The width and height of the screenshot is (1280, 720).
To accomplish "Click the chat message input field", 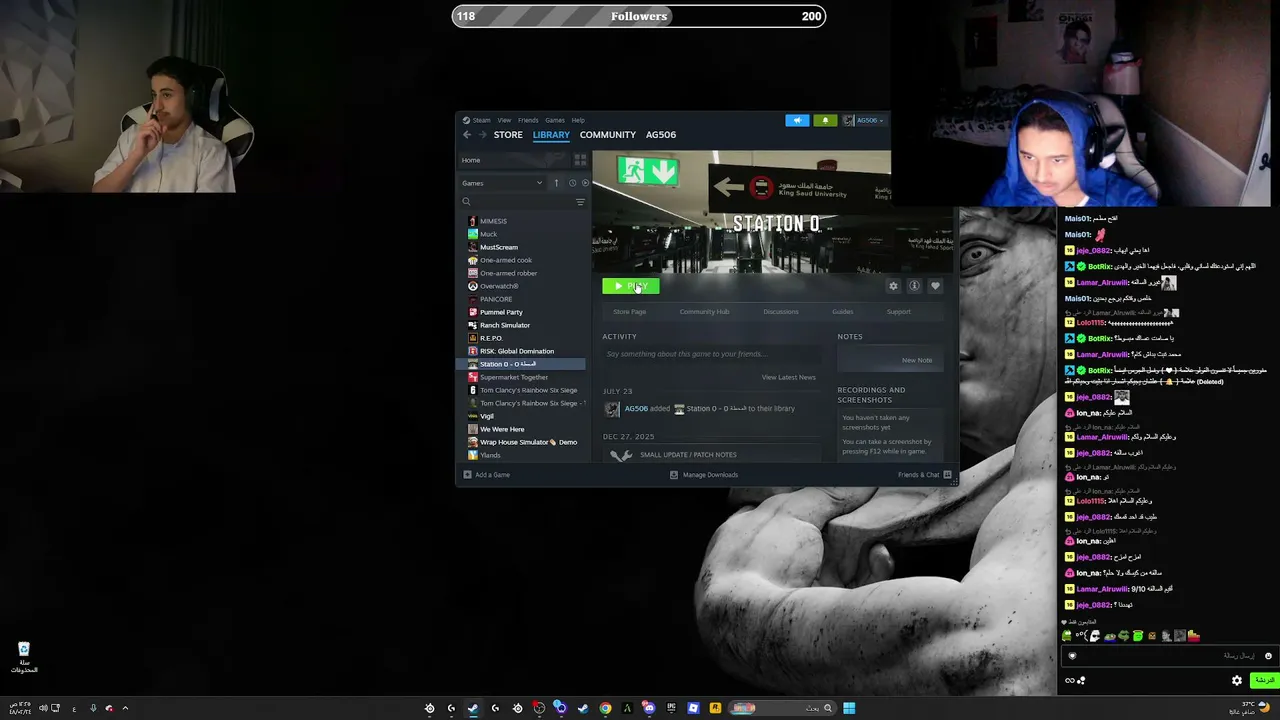I will (1168, 656).
